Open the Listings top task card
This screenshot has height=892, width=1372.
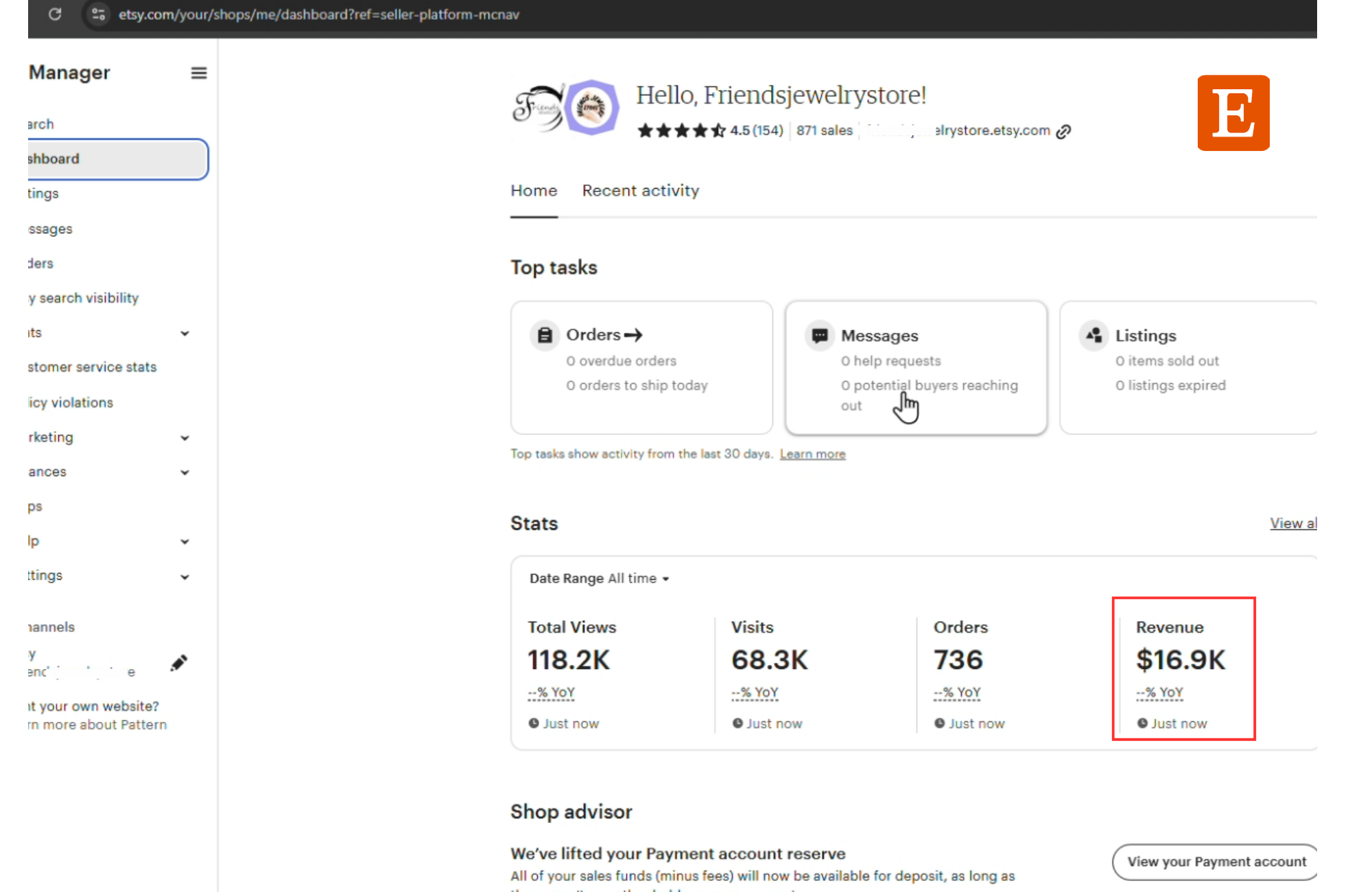tap(1188, 367)
